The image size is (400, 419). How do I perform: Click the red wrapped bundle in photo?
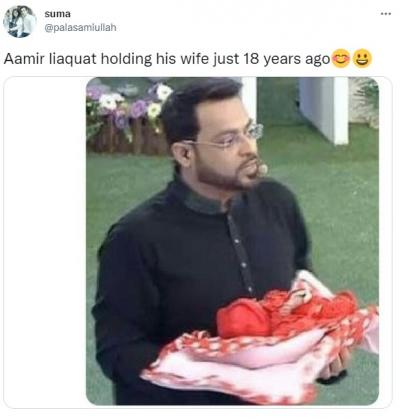pyautogui.click(x=283, y=313)
